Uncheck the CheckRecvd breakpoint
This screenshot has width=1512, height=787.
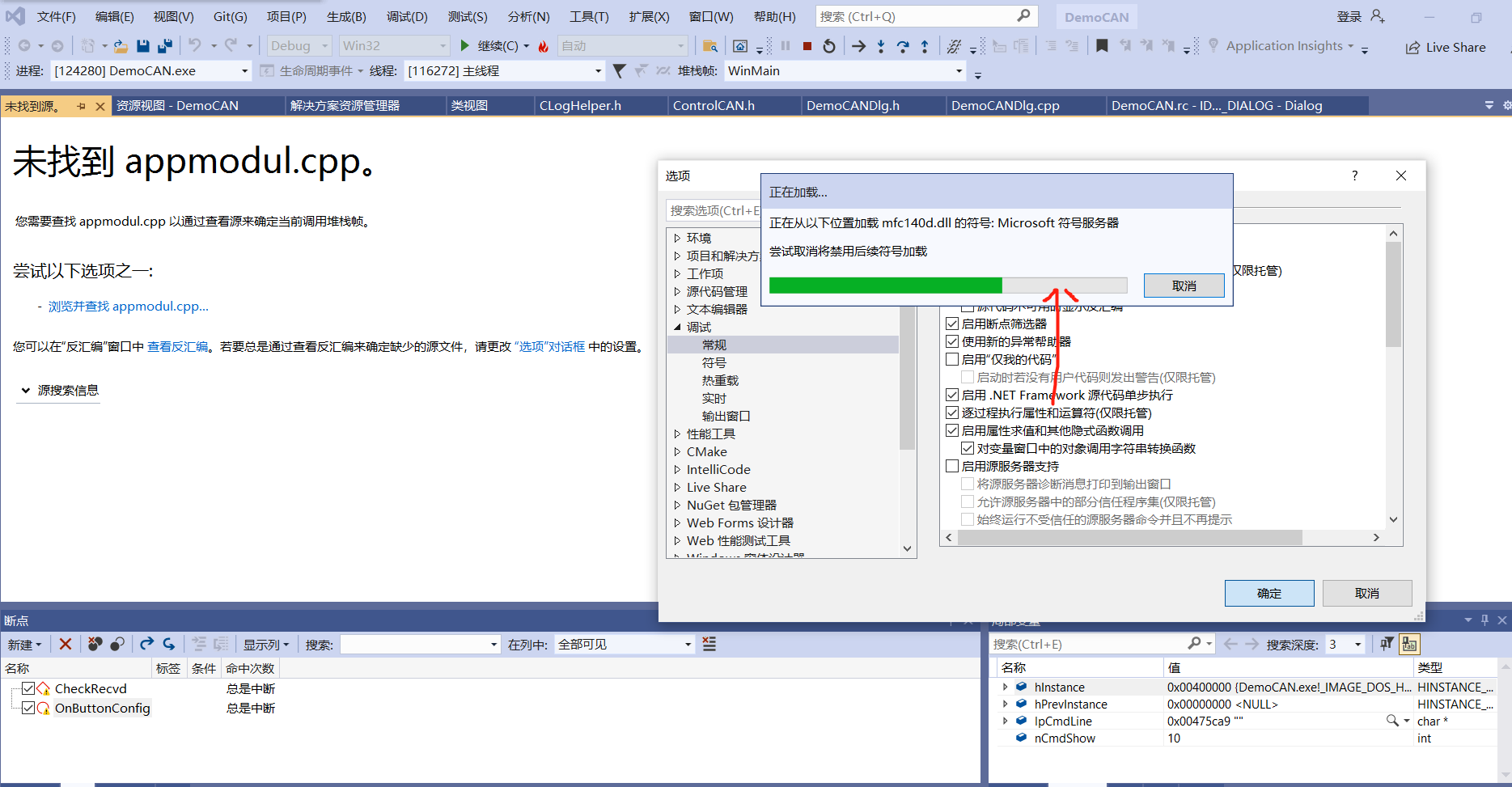click(x=28, y=688)
